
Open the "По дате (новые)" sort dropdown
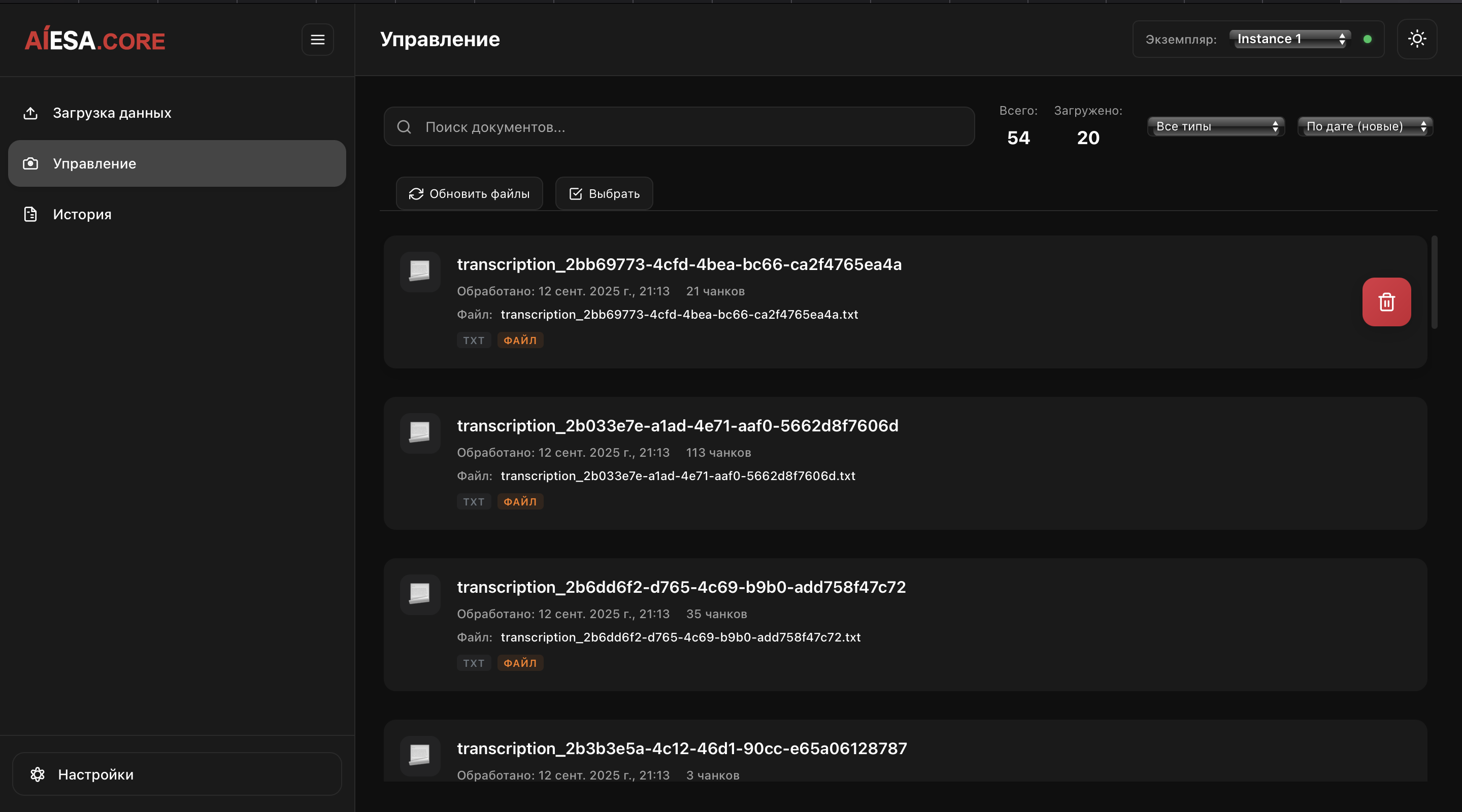pyautogui.click(x=1365, y=126)
